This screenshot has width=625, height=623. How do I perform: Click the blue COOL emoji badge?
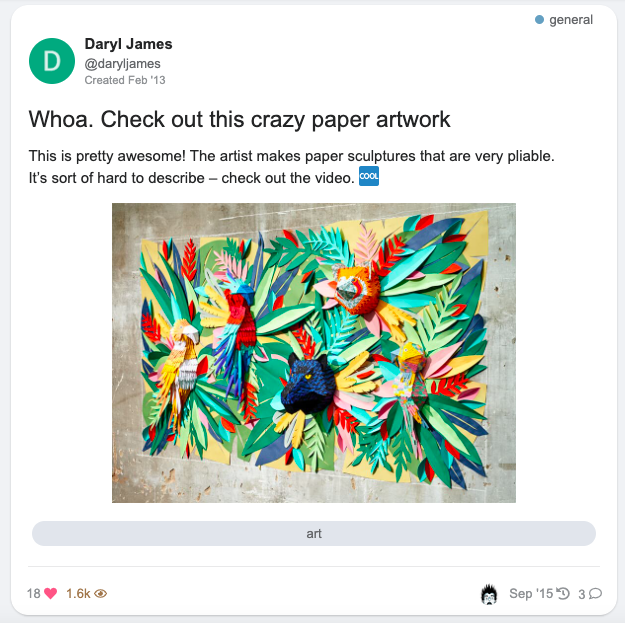pos(369,176)
